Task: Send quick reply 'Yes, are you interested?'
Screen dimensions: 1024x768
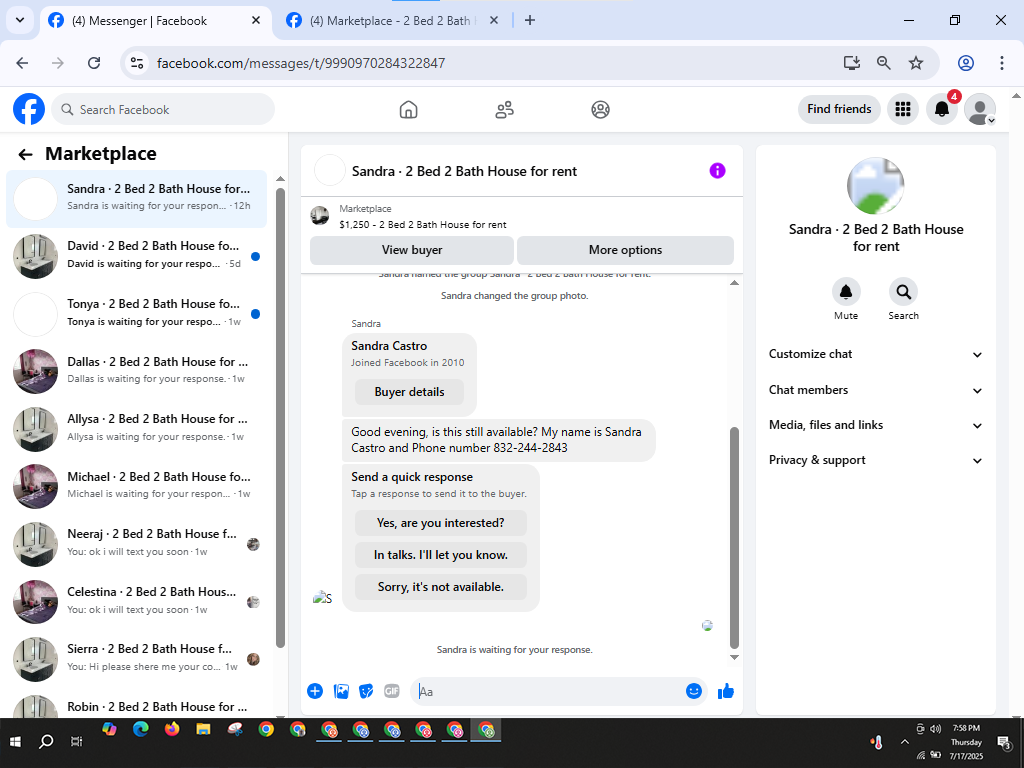Action: tap(440, 523)
